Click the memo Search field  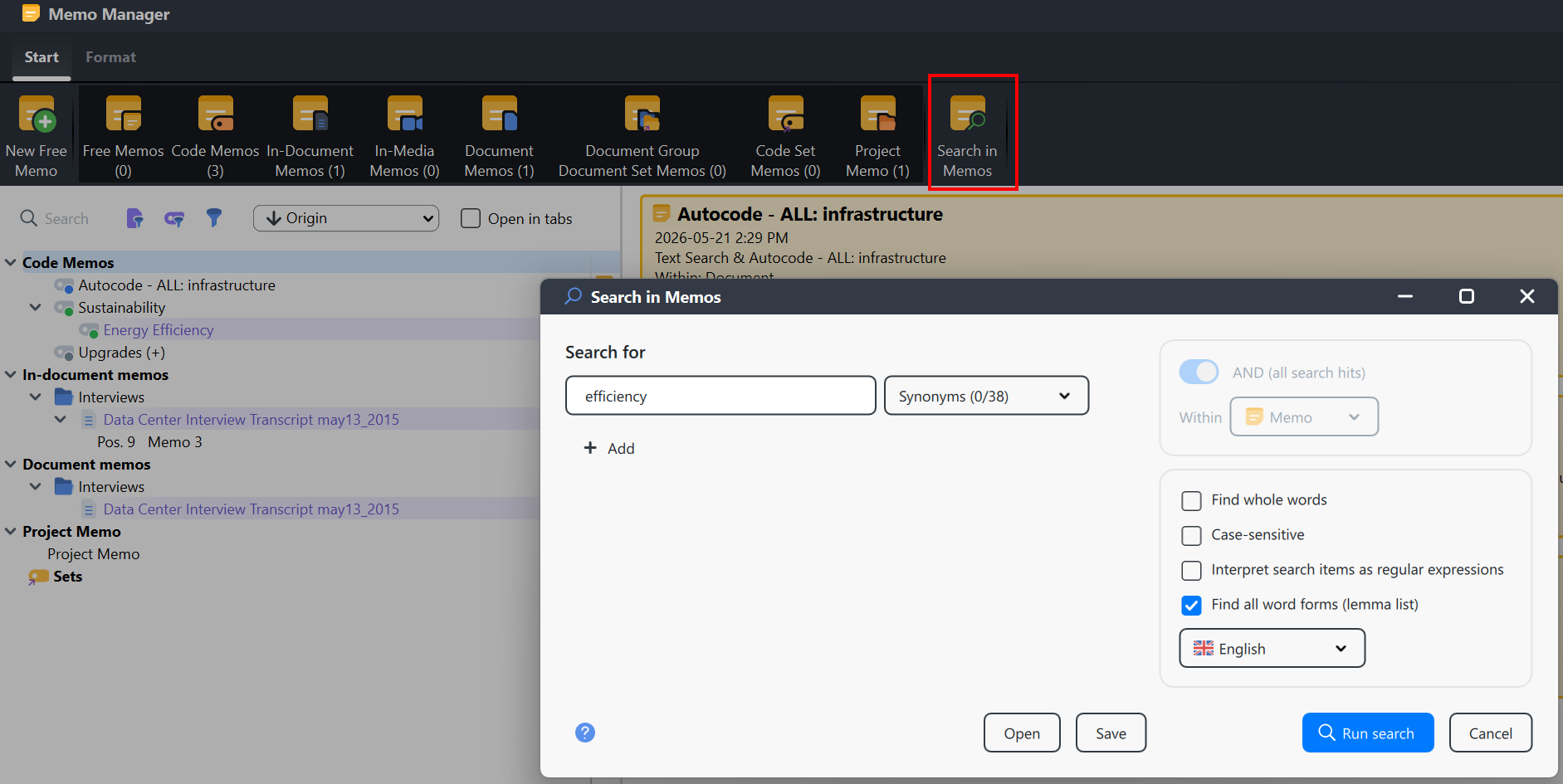[66, 218]
